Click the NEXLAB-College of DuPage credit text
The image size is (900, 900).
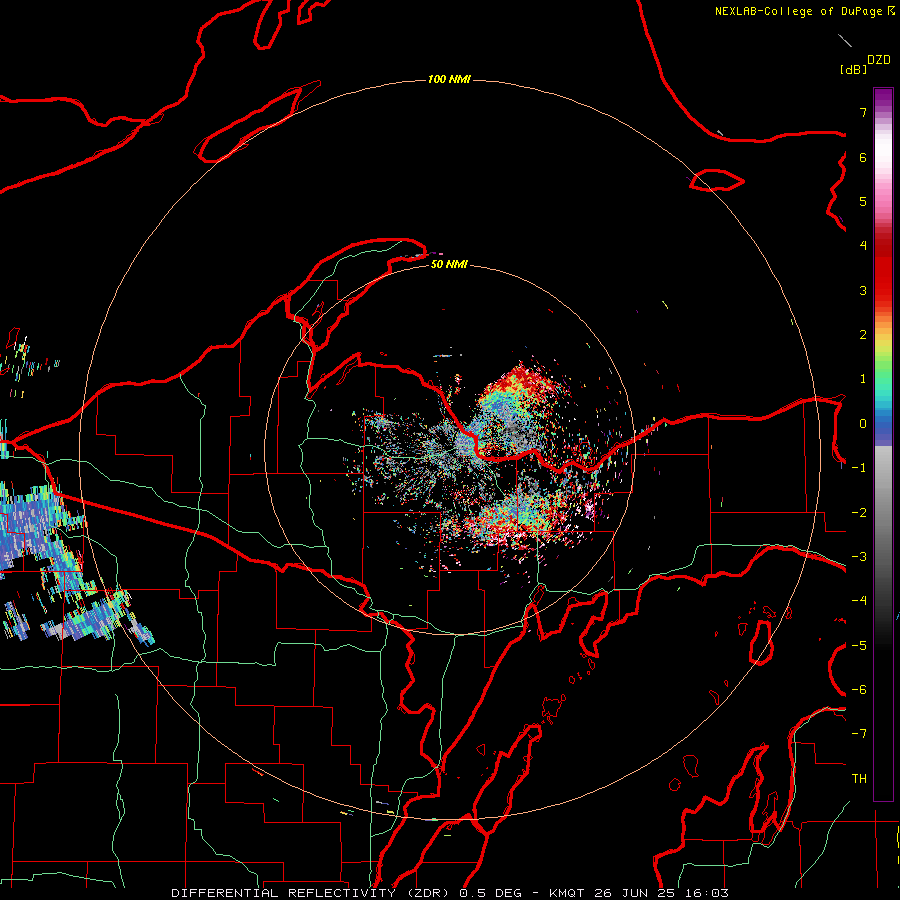coord(799,11)
